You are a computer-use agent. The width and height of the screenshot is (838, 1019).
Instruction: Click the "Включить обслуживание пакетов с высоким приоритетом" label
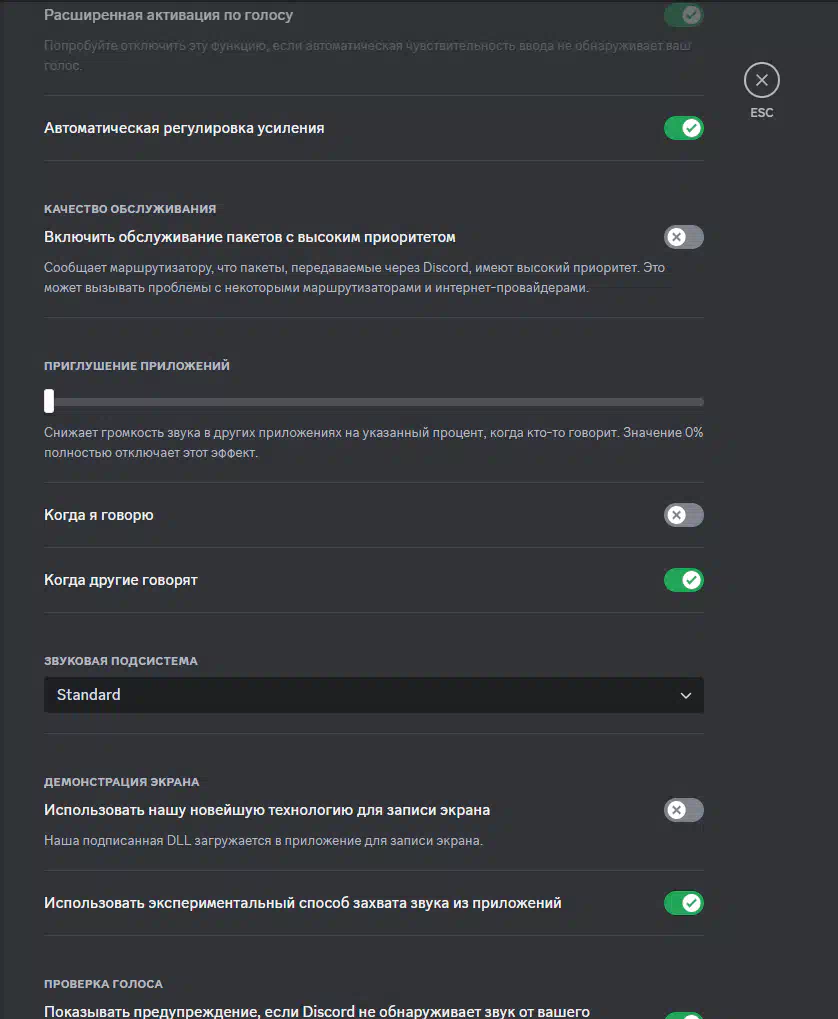tap(250, 237)
